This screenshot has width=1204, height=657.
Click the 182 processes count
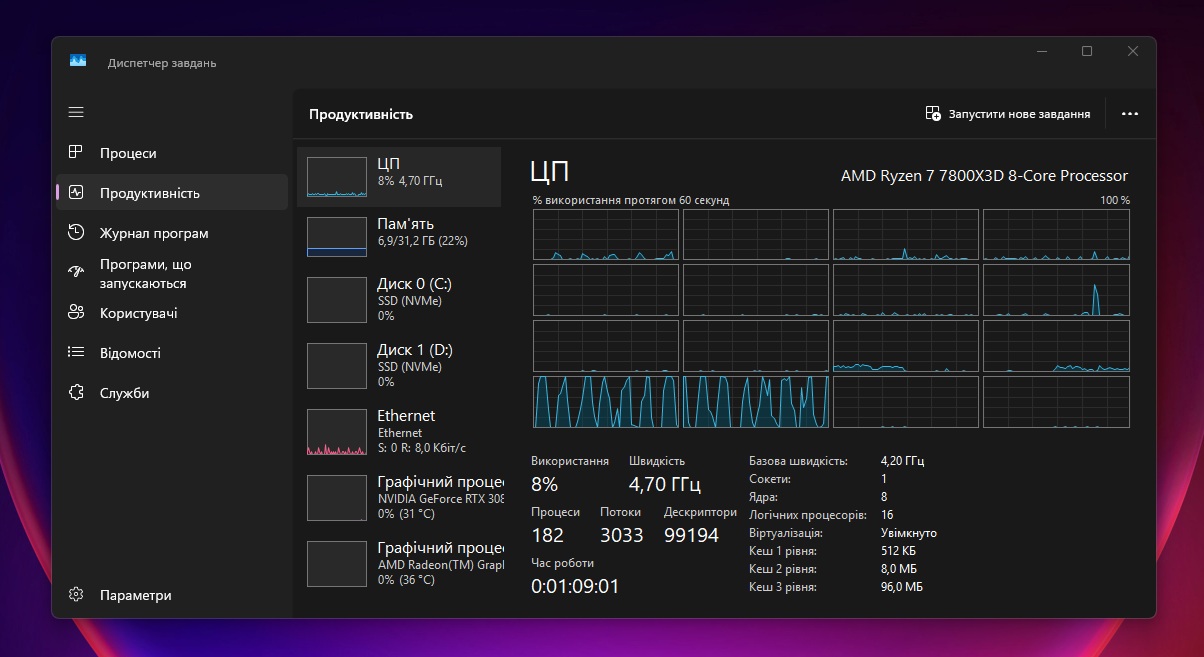pos(548,535)
